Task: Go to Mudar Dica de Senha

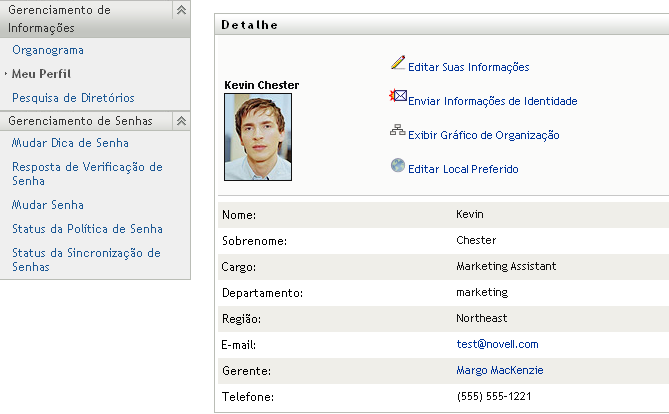Action: tap(70, 143)
